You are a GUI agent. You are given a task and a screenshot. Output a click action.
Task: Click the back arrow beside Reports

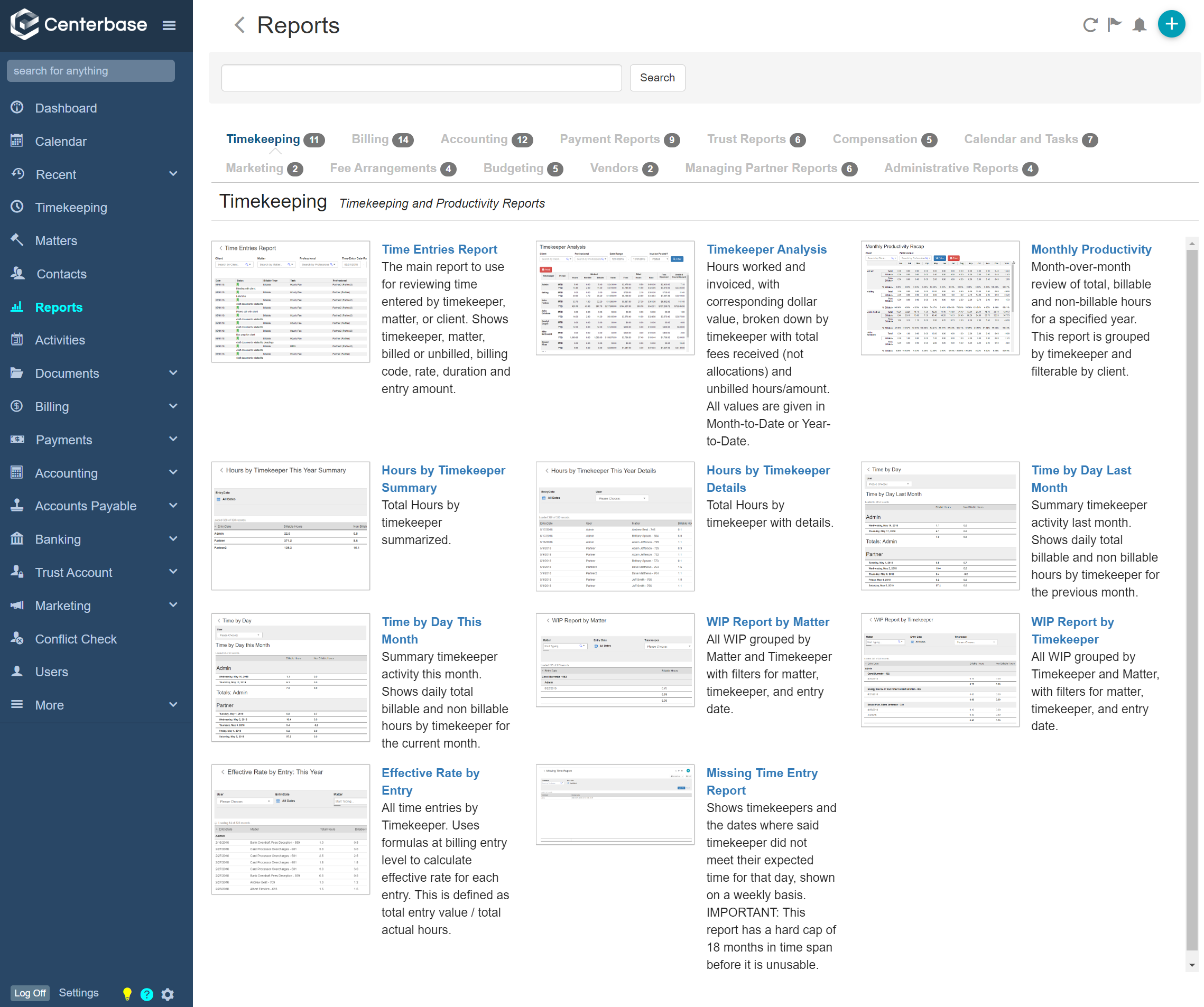239,25
